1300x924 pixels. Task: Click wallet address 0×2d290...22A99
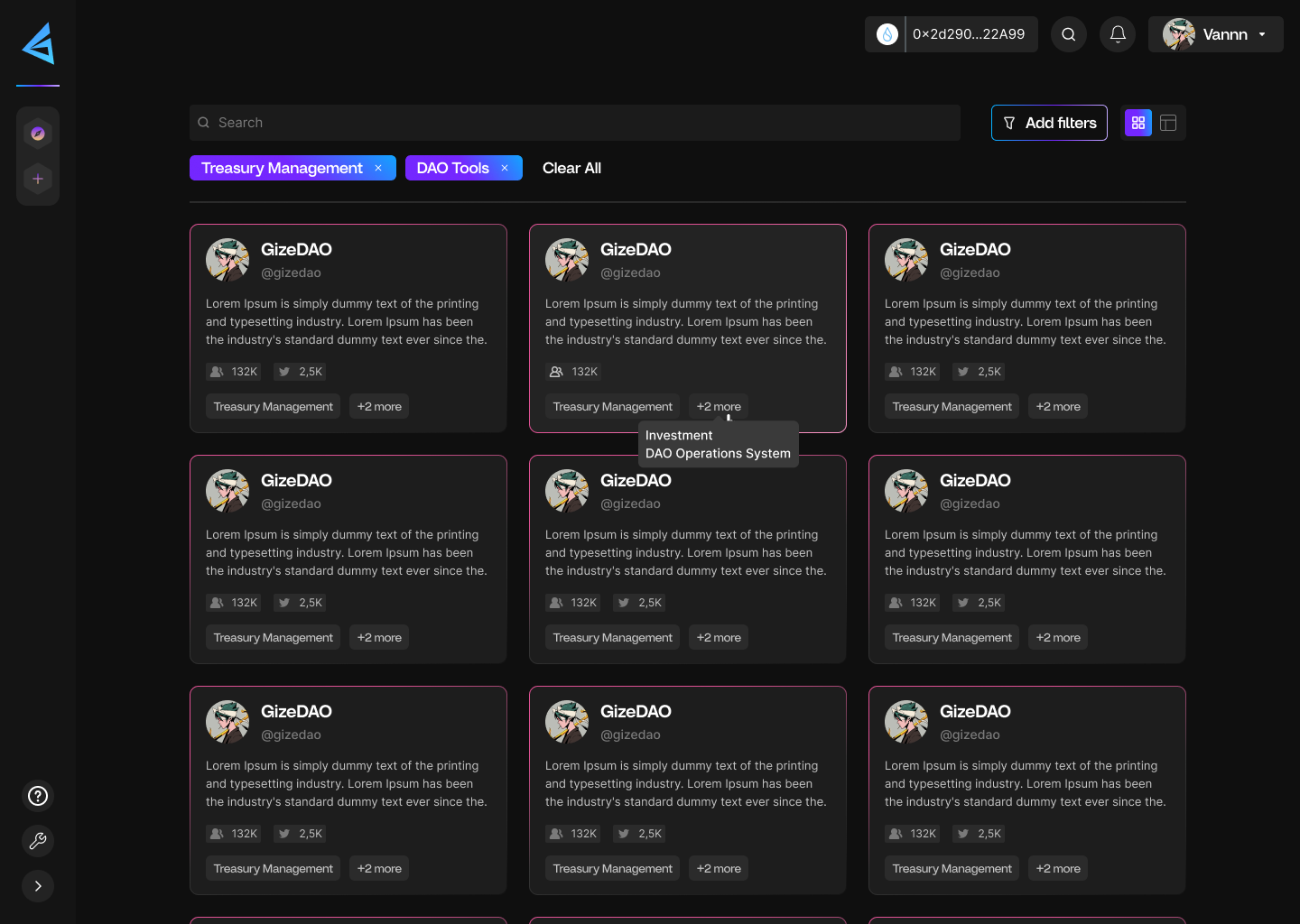pos(969,34)
